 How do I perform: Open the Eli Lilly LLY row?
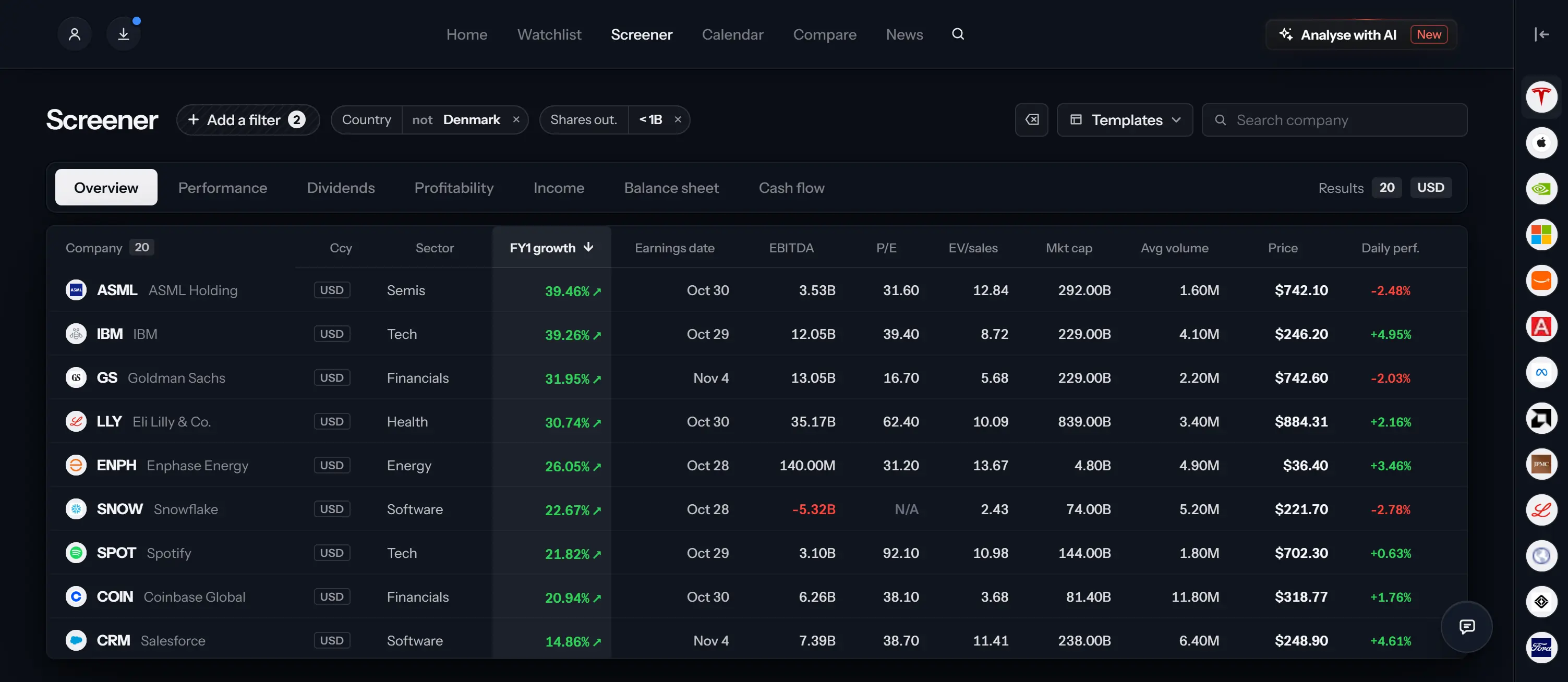pyautogui.click(x=756, y=422)
